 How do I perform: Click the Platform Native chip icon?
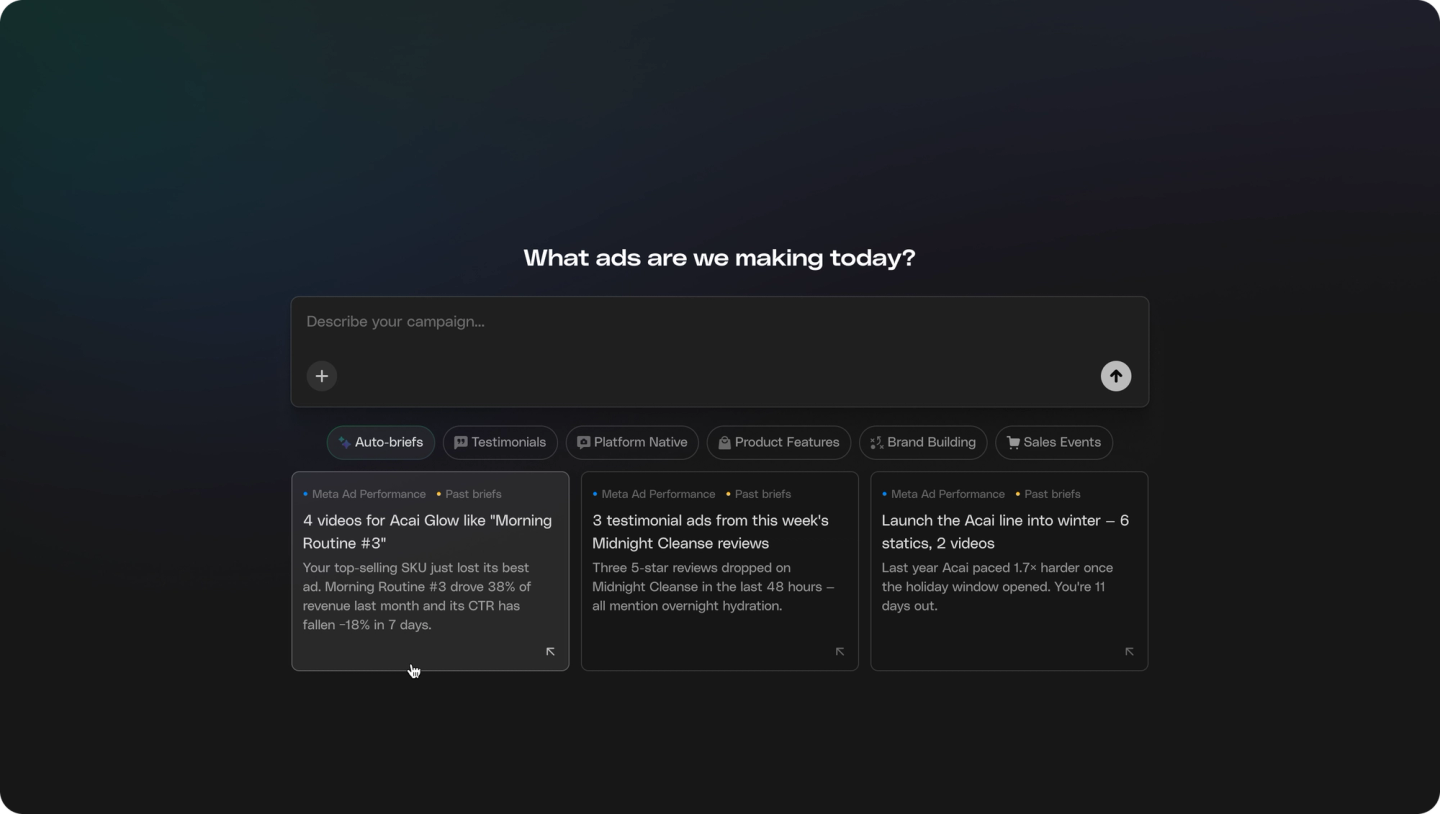click(x=584, y=442)
